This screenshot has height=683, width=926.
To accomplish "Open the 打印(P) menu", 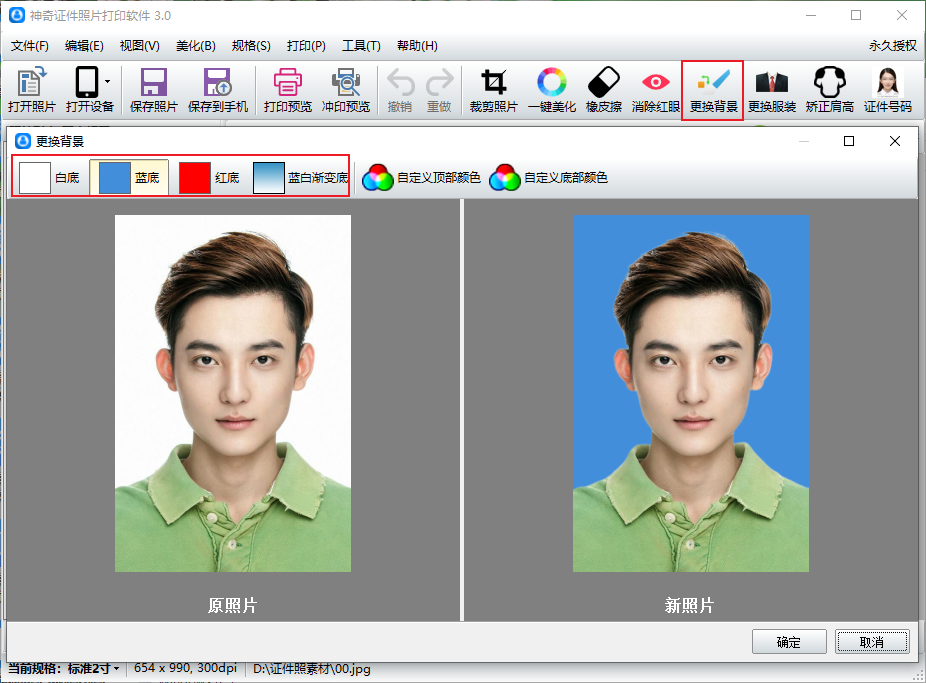I will click(306, 45).
